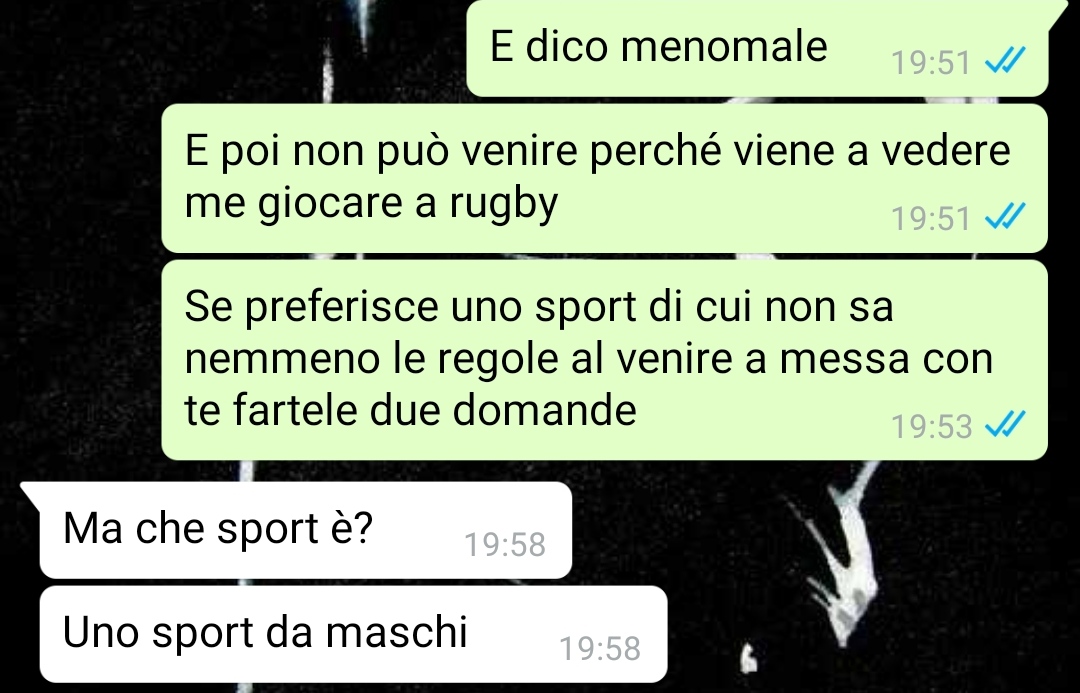The width and height of the screenshot is (1080, 693).
Task: Tap the 19:51 timestamp on the rugby message
Action: point(931,218)
